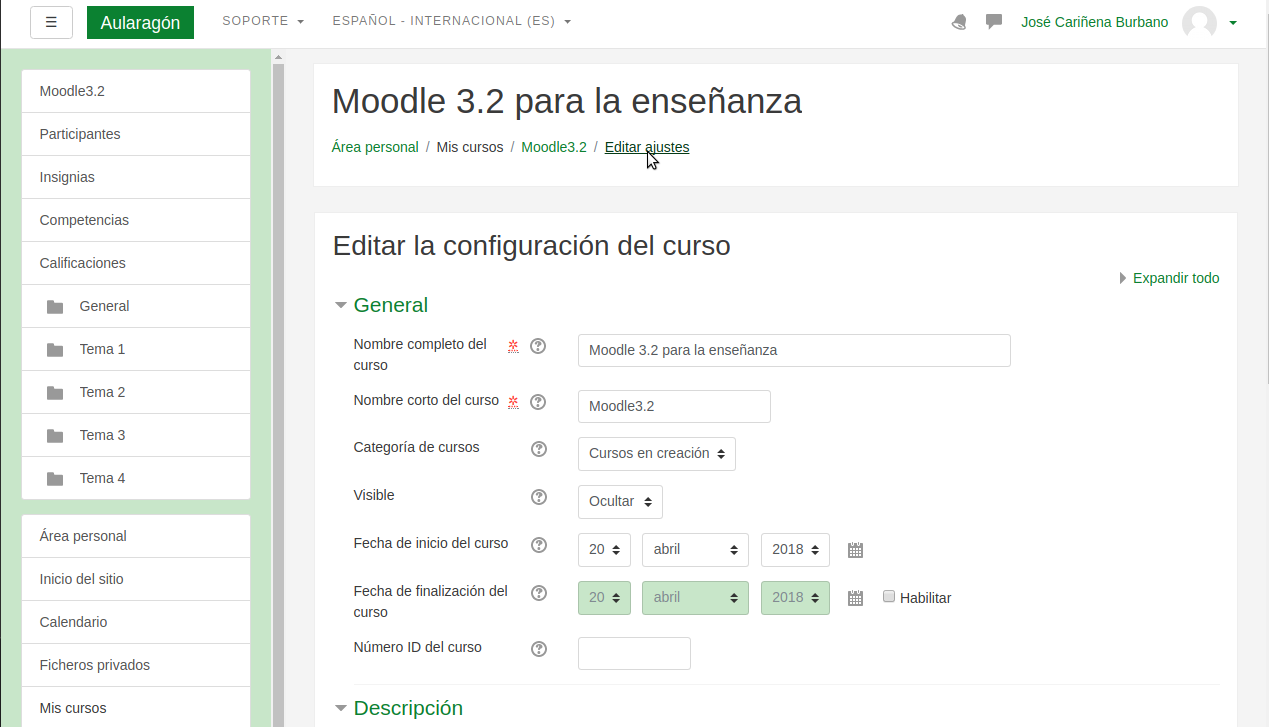Open the notifications bell icon
Viewport: 1269px width, 727px height.
point(959,22)
